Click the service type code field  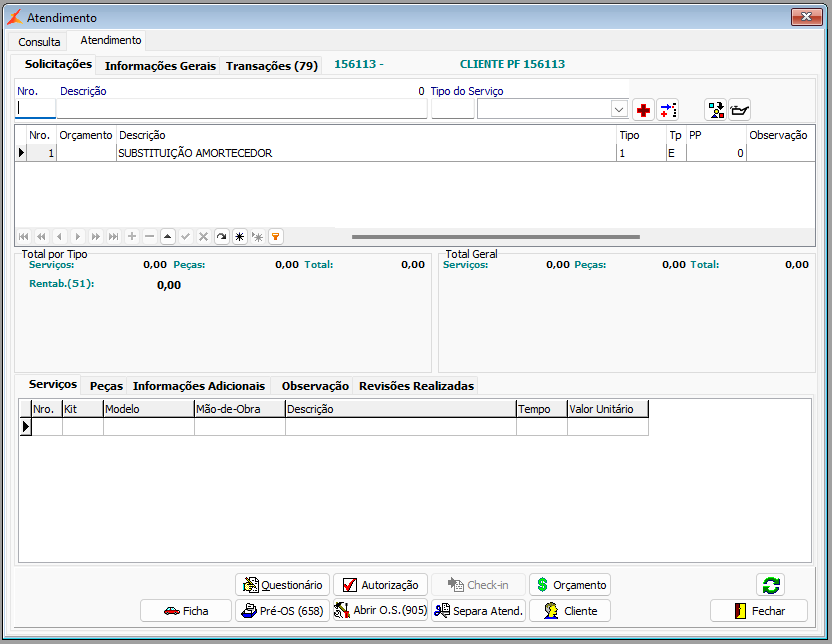tap(453, 109)
